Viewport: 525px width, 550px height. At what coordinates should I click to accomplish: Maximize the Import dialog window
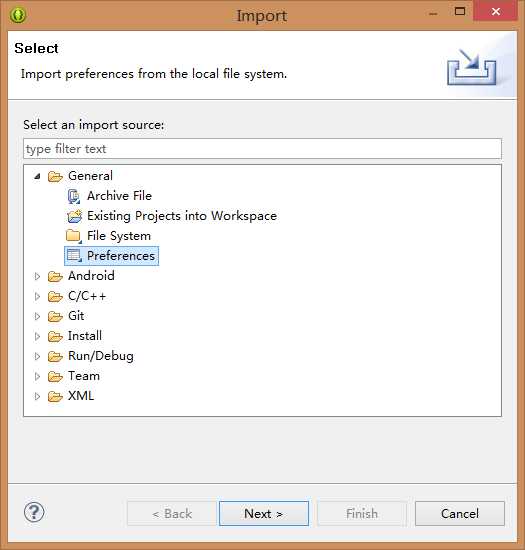(460, 12)
